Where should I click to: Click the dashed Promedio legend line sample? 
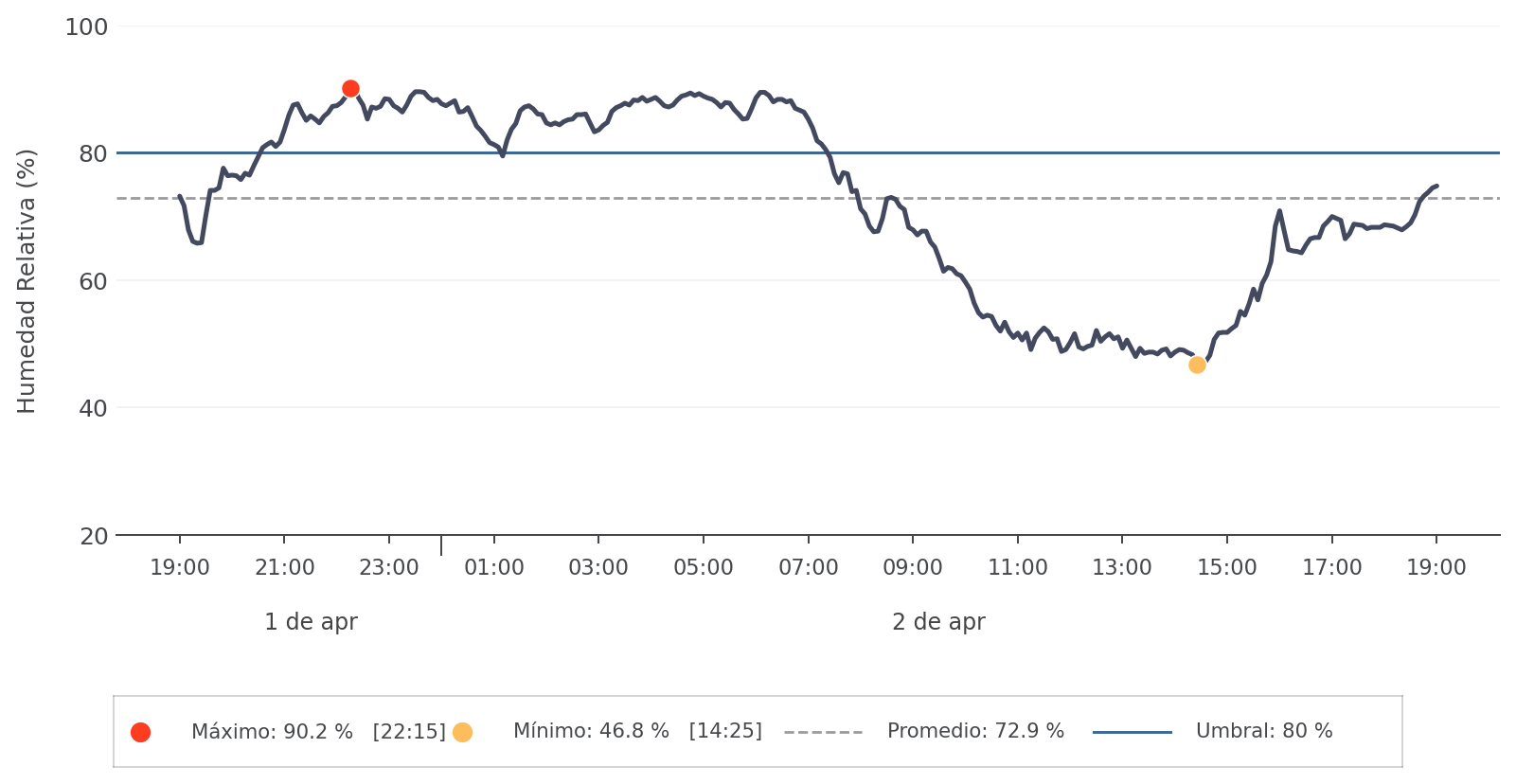point(823,732)
